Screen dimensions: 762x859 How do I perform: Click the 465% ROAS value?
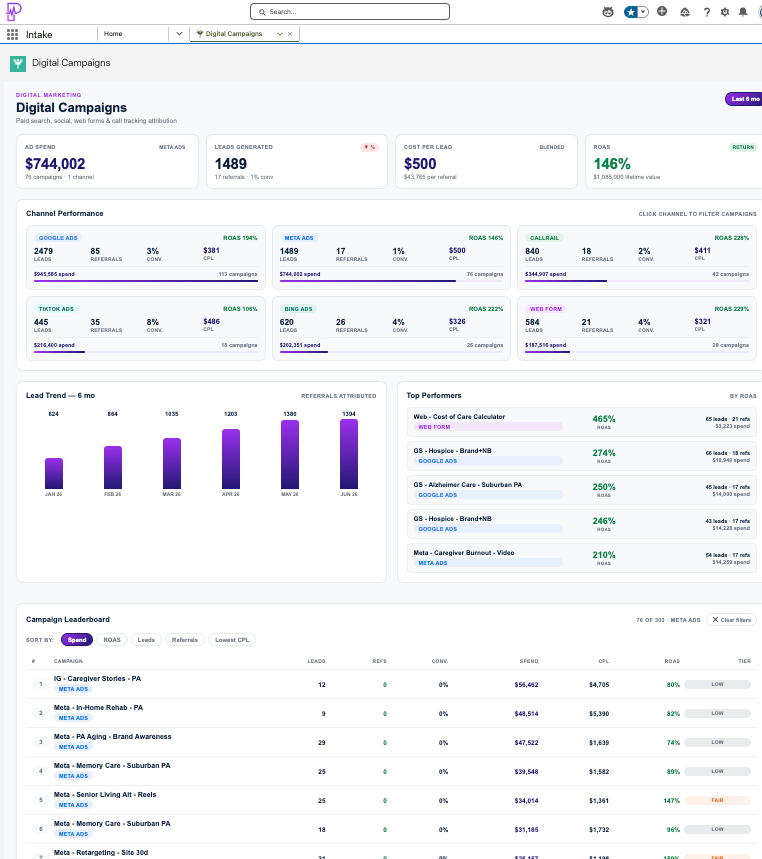pos(604,419)
